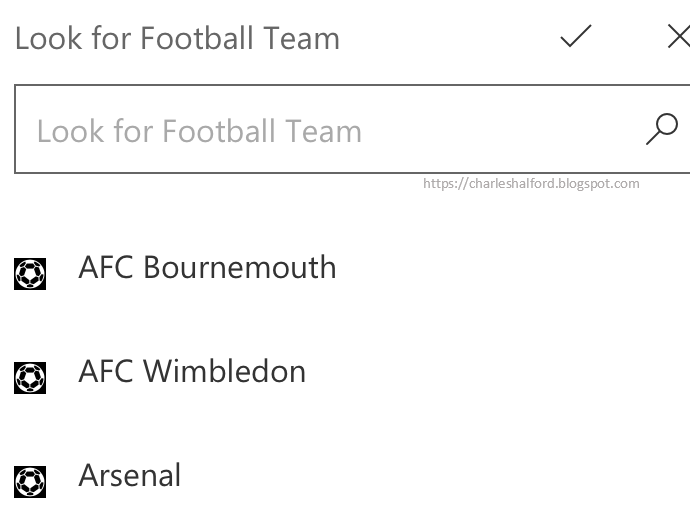Click the football icon beside AFC Wimbledon

pyautogui.click(x=30, y=377)
